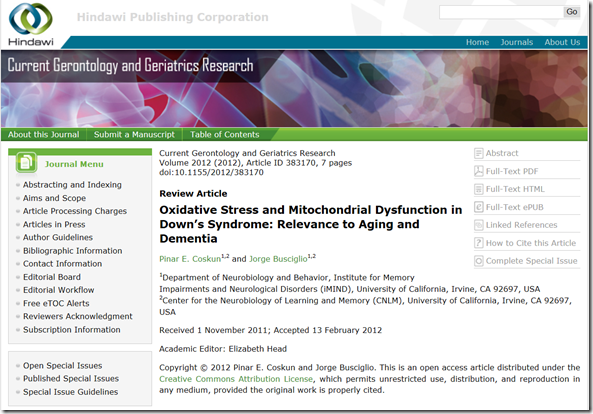The image size is (593, 414).
Task: Focus the search input field
Action: tap(501, 12)
